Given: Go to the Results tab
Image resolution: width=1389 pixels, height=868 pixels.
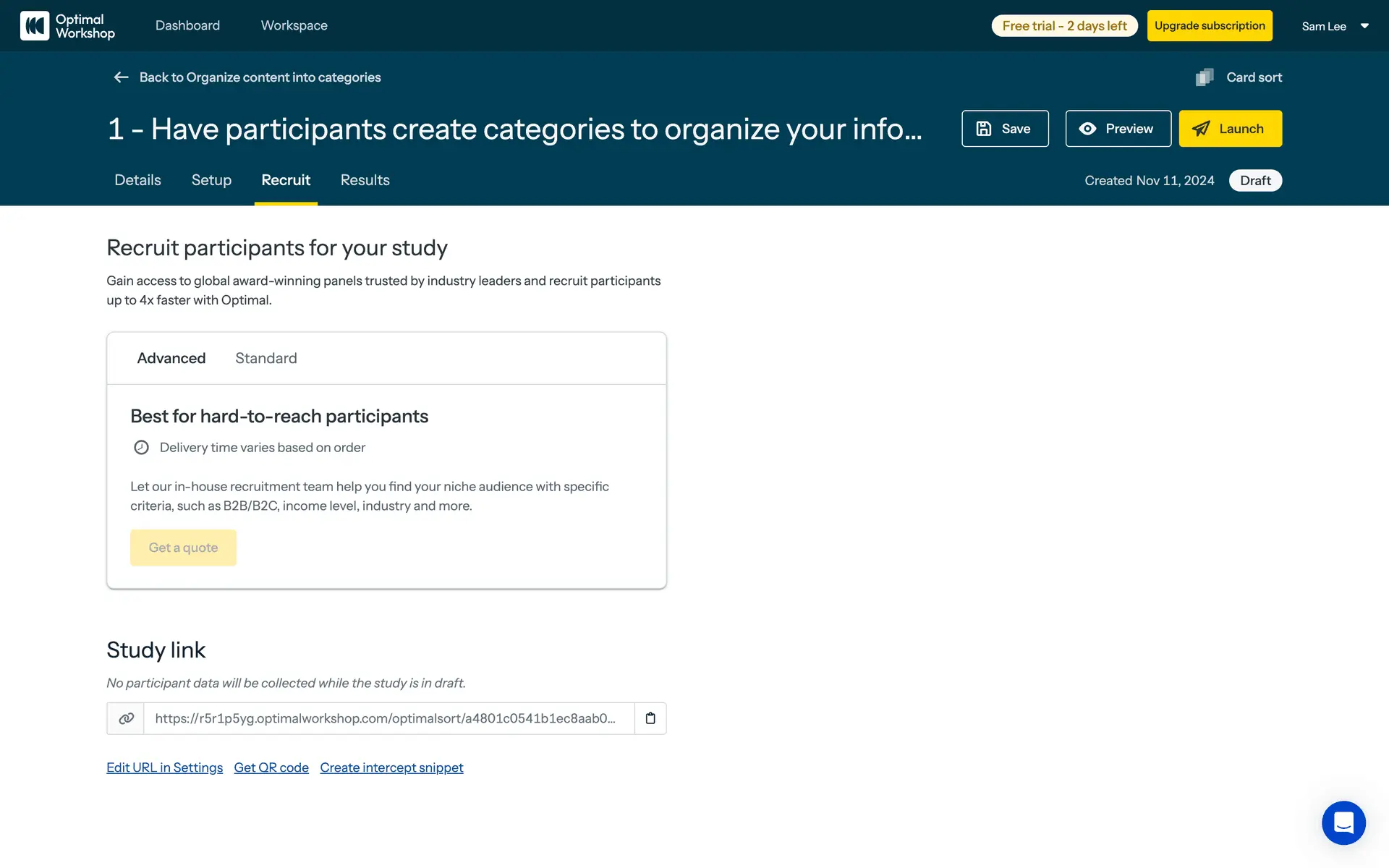Looking at the screenshot, I should [365, 180].
